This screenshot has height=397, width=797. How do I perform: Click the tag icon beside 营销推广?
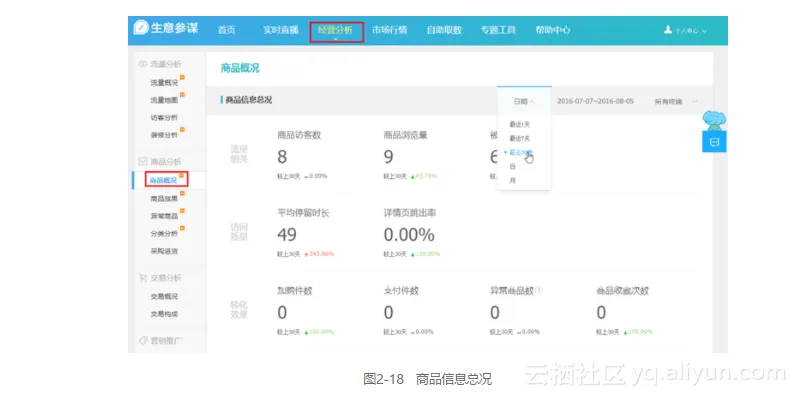(143, 340)
